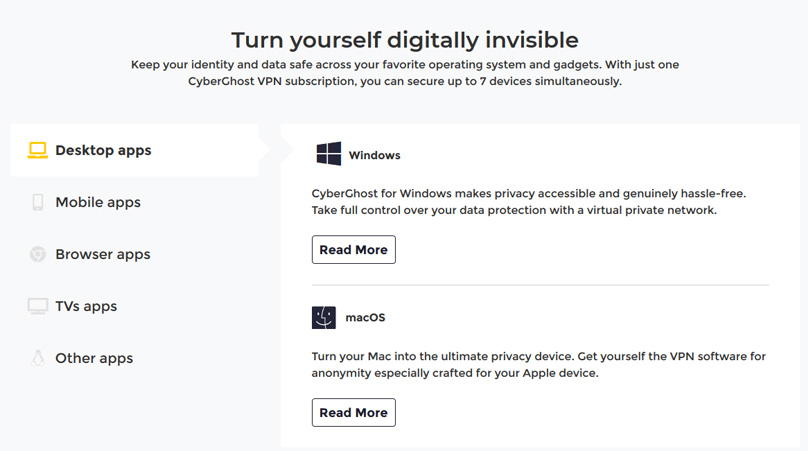Screen dimensions: 808x451
Task: Click the Chrome icon beside Browser apps
Action: click(x=38, y=254)
